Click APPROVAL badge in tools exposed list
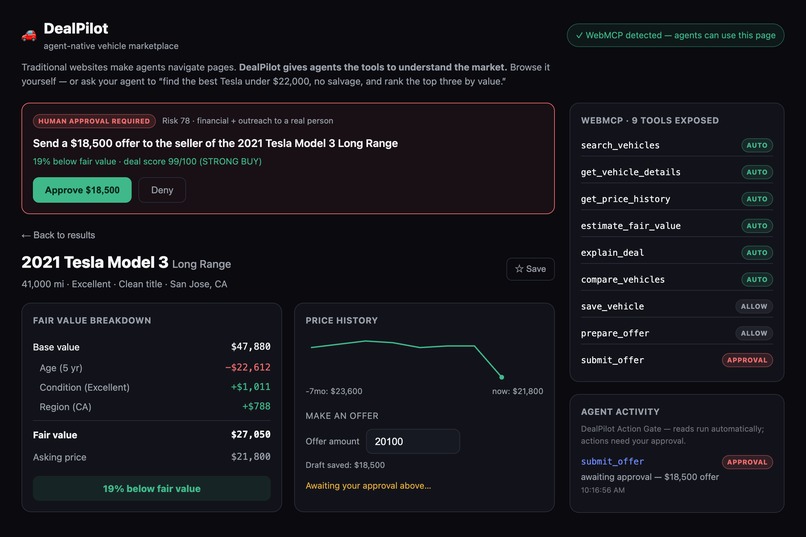806x537 pixels. click(747, 360)
